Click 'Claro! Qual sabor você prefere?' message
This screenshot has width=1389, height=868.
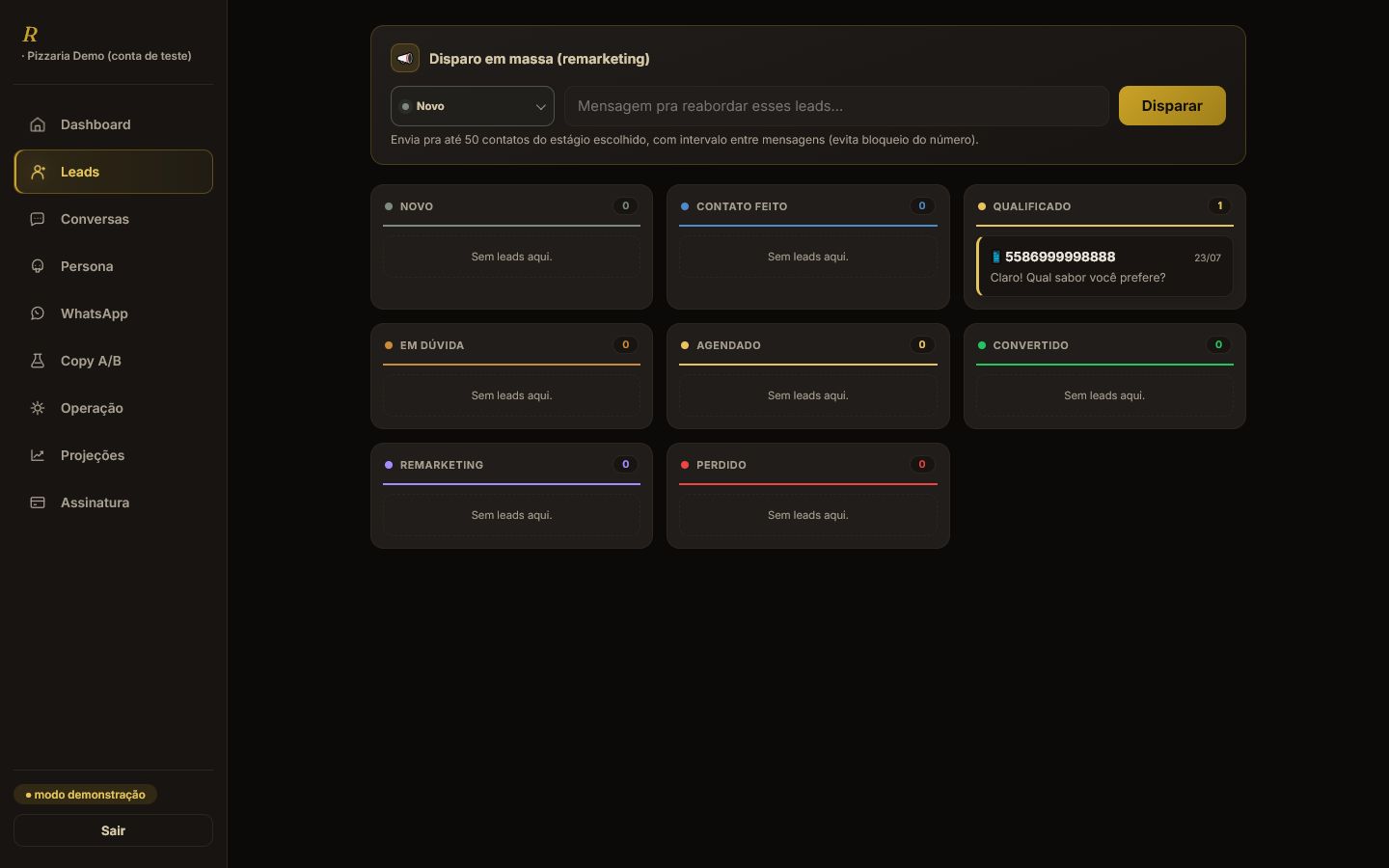1077,278
